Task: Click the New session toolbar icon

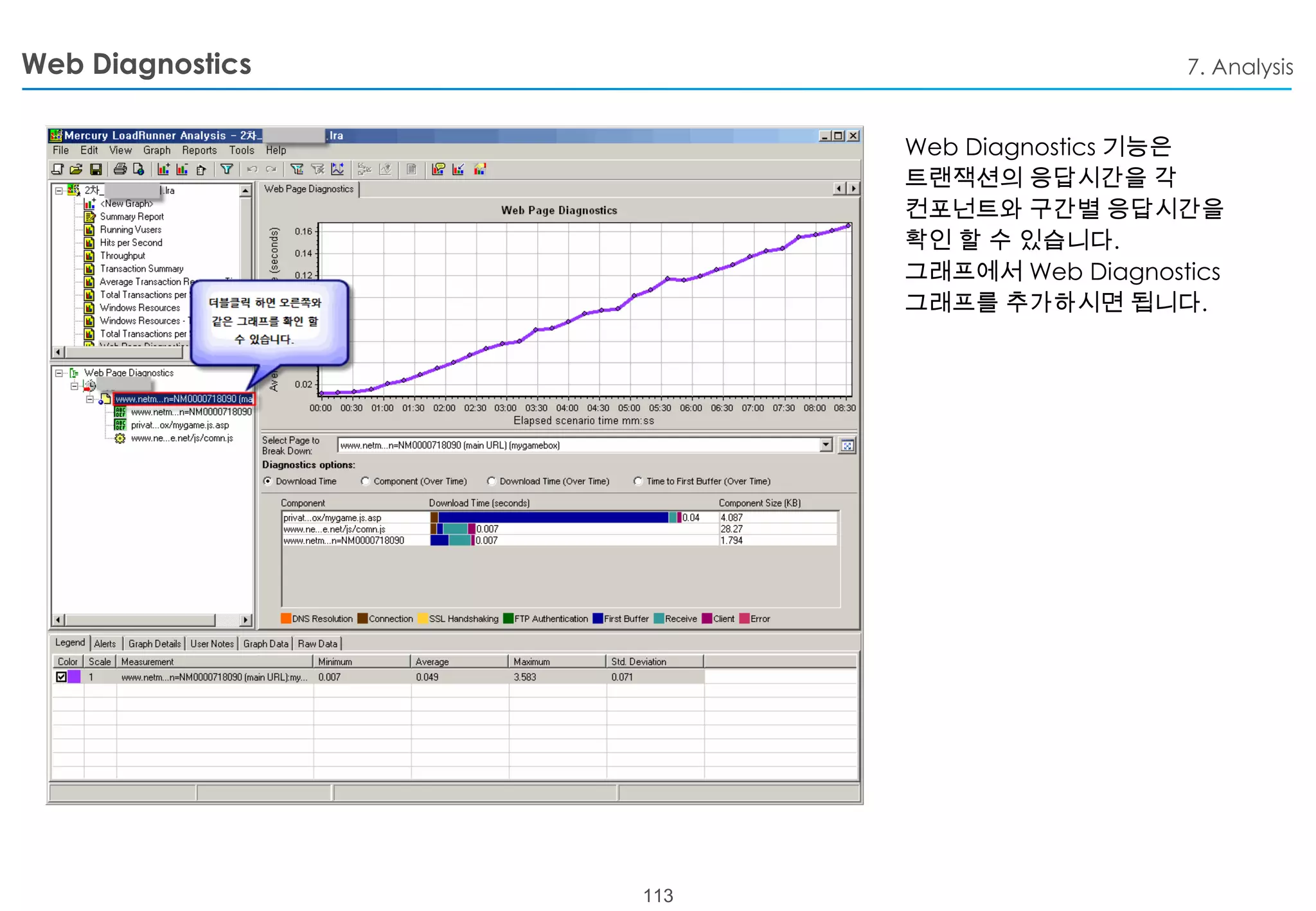Action: [x=57, y=169]
